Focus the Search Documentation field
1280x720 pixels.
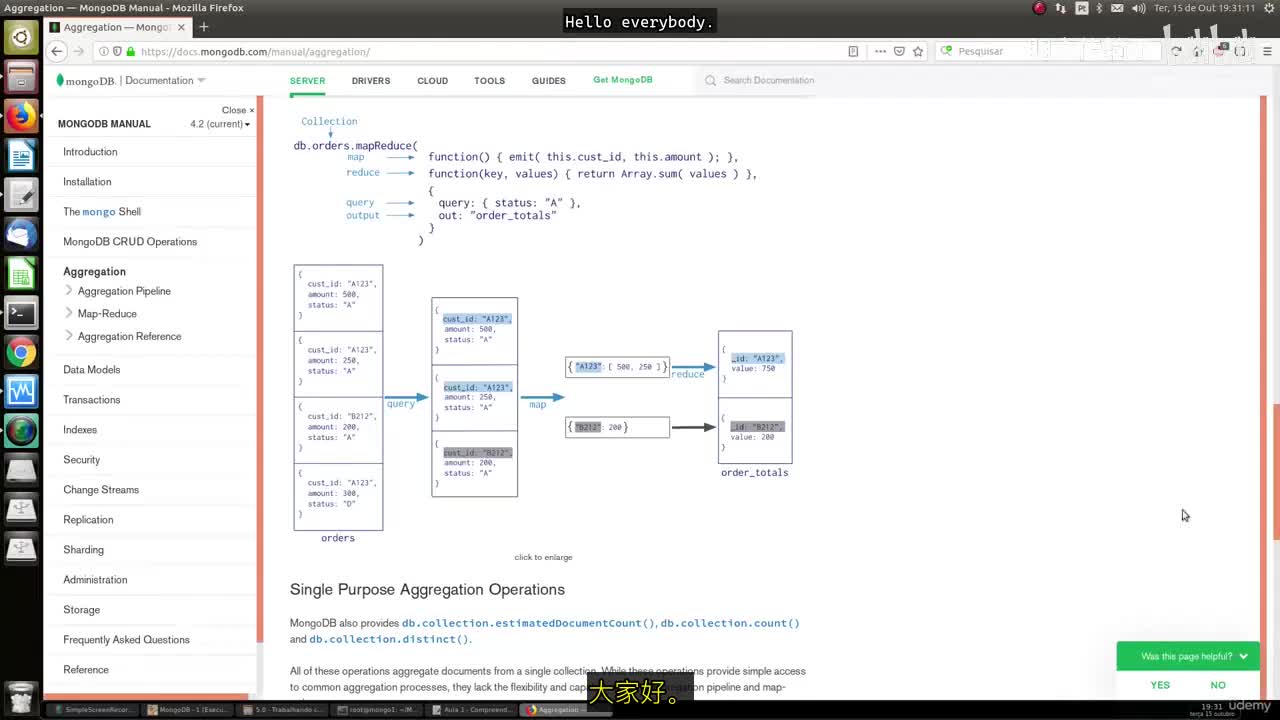(x=768, y=80)
